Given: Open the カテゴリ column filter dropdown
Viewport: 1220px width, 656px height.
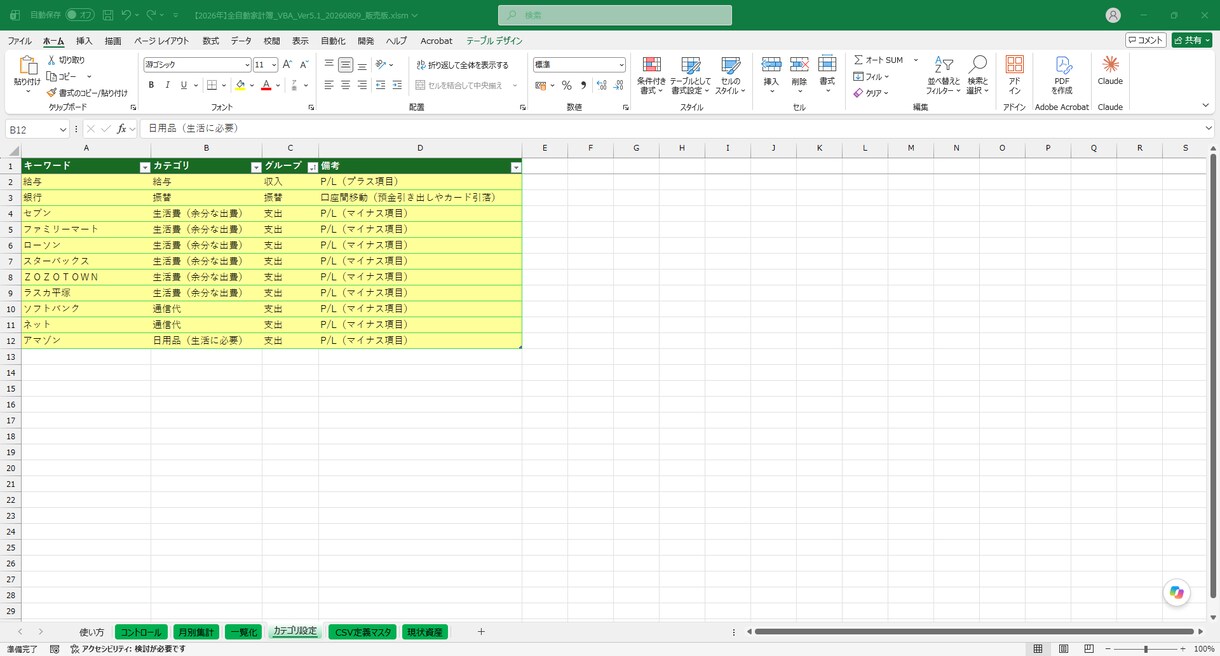Looking at the screenshot, I should (x=256, y=167).
